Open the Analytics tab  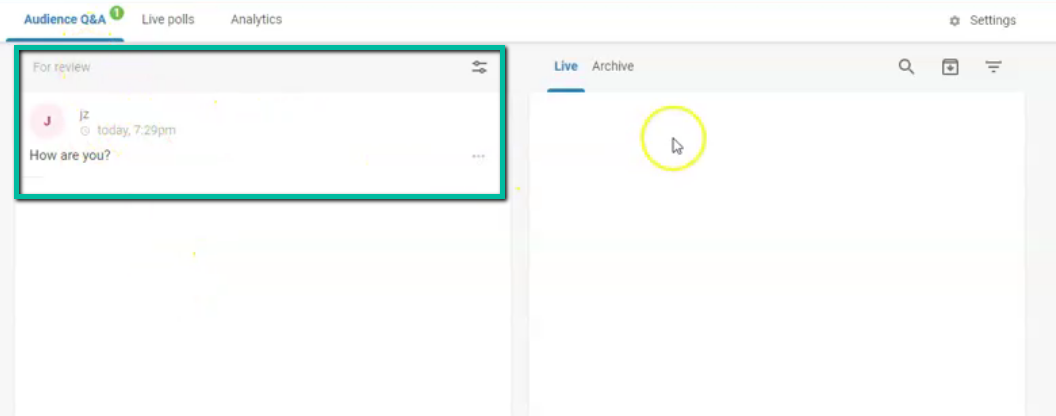256,20
